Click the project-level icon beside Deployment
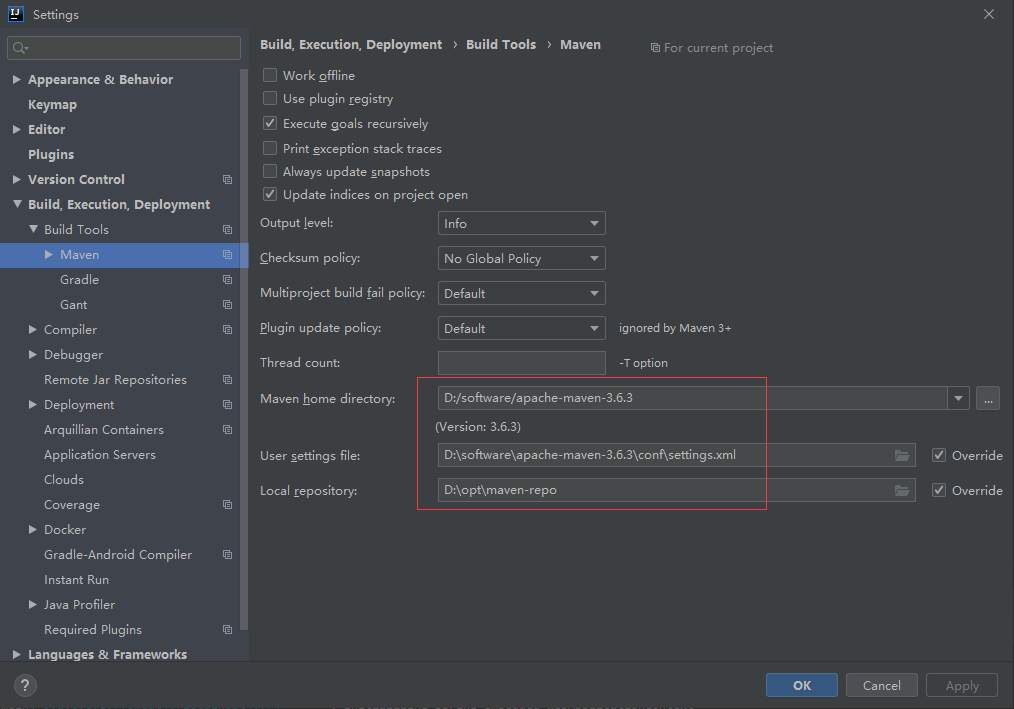 point(228,405)
